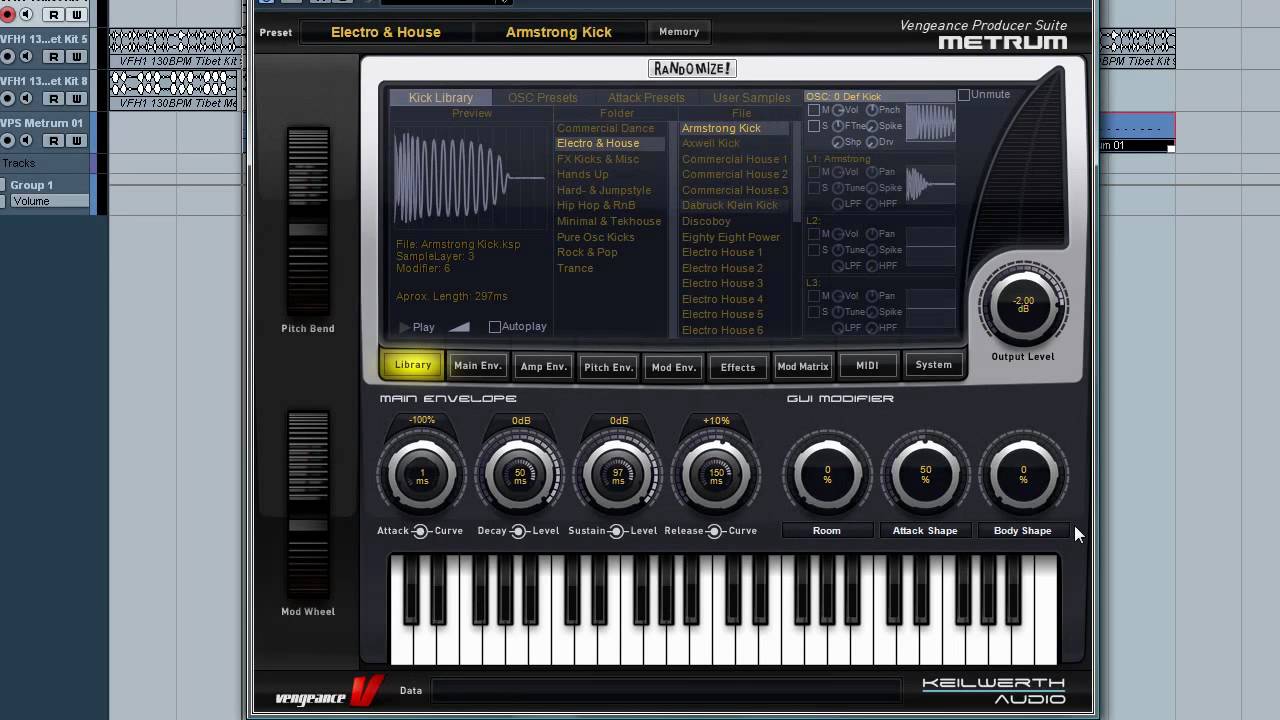The height and width of the screenshot is (720, 1280).
Task: Choose the Eighty Eight Power kick file
Action: tap(731, 237)
